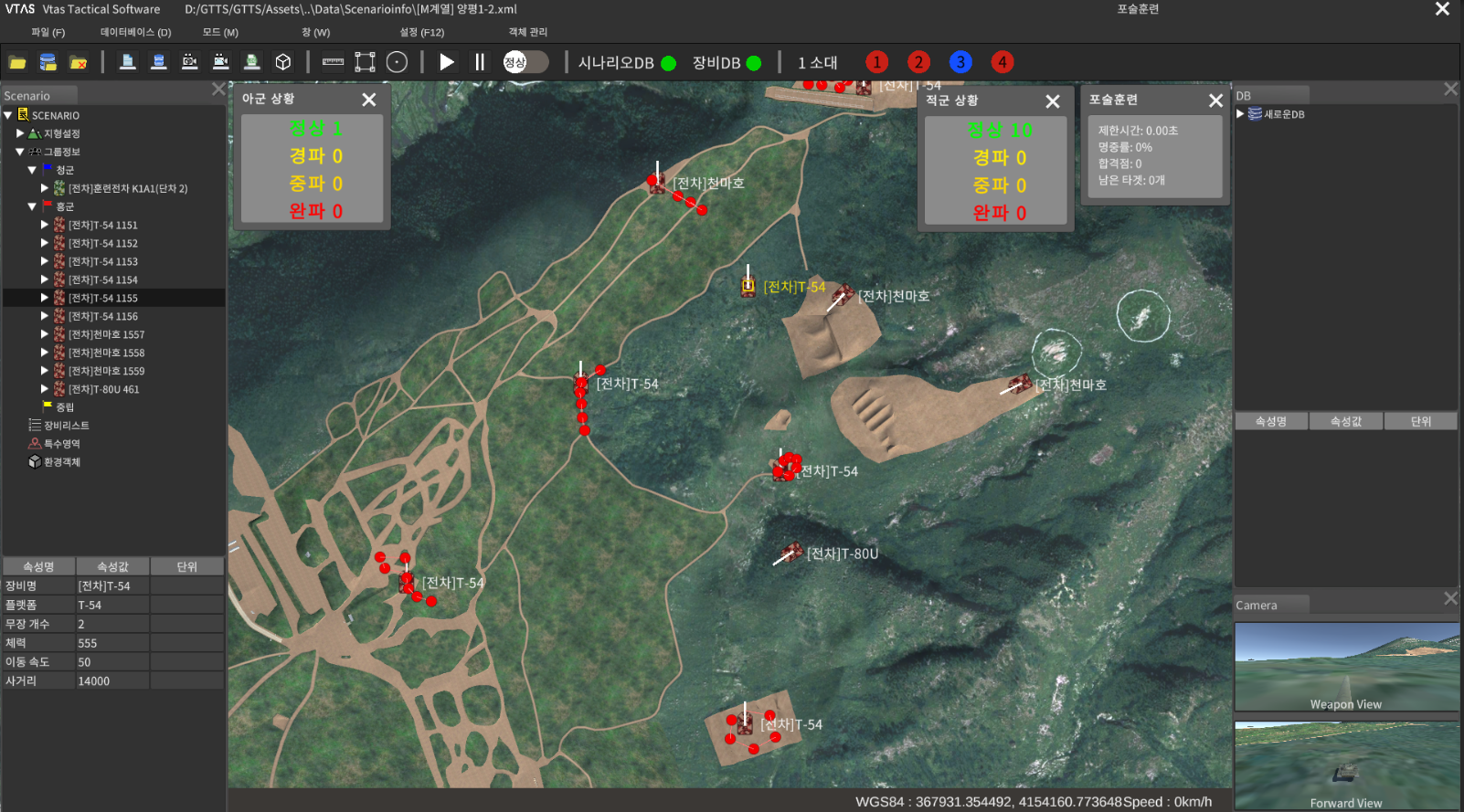1464x812 pixels.
Task: Click the database folder toolbar icon
Action: [48, 62]
